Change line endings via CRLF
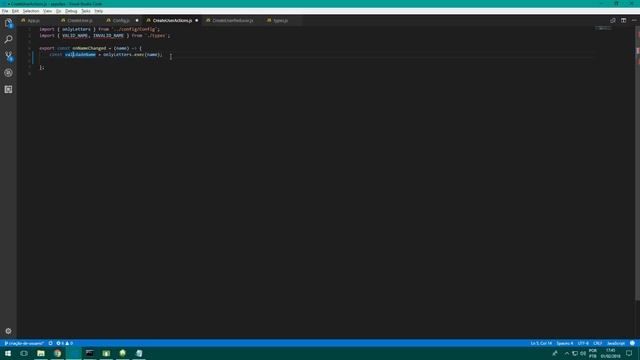Screen dimensions: 640x360 pyautogui.click(x=598, y=343)
